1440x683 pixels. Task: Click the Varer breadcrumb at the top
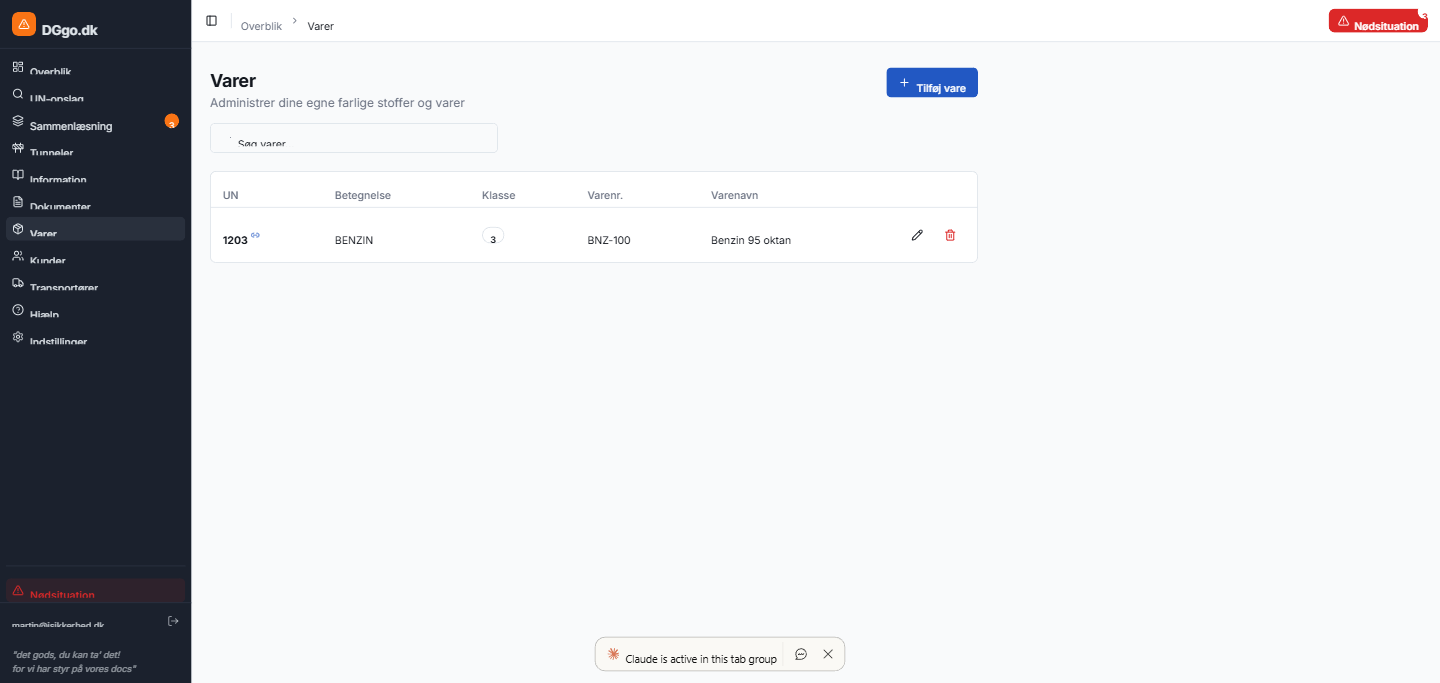coord(321,26)
